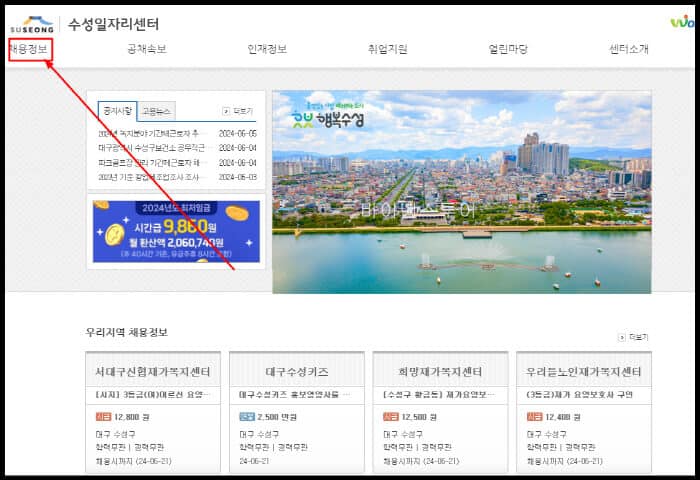
Task: Switch to the 고용뉴스 tab
Action: (156, 111)
